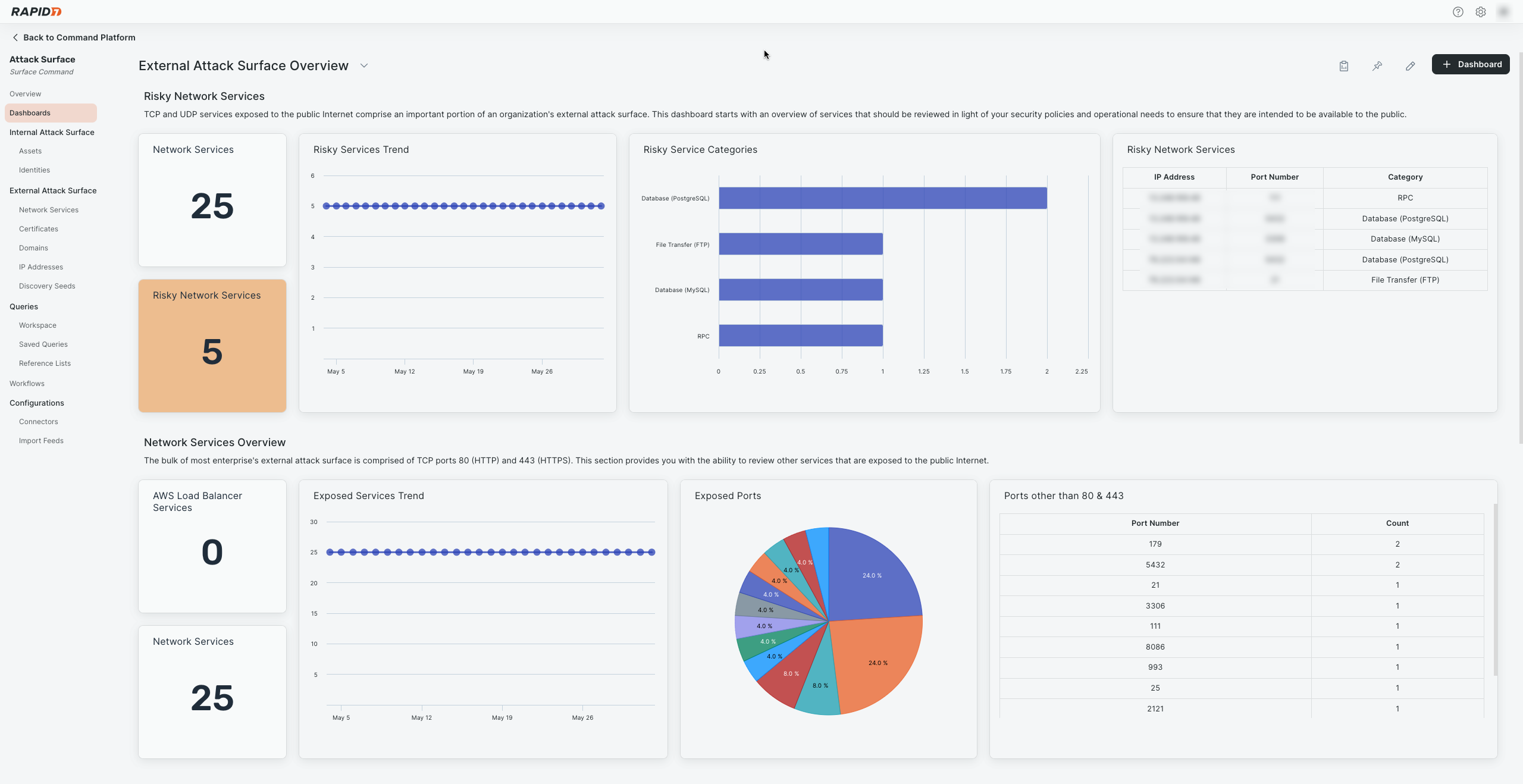Click the Ports table vertical scrollbar
This screenshot has width=1523, height=784.
[1495, 589]
